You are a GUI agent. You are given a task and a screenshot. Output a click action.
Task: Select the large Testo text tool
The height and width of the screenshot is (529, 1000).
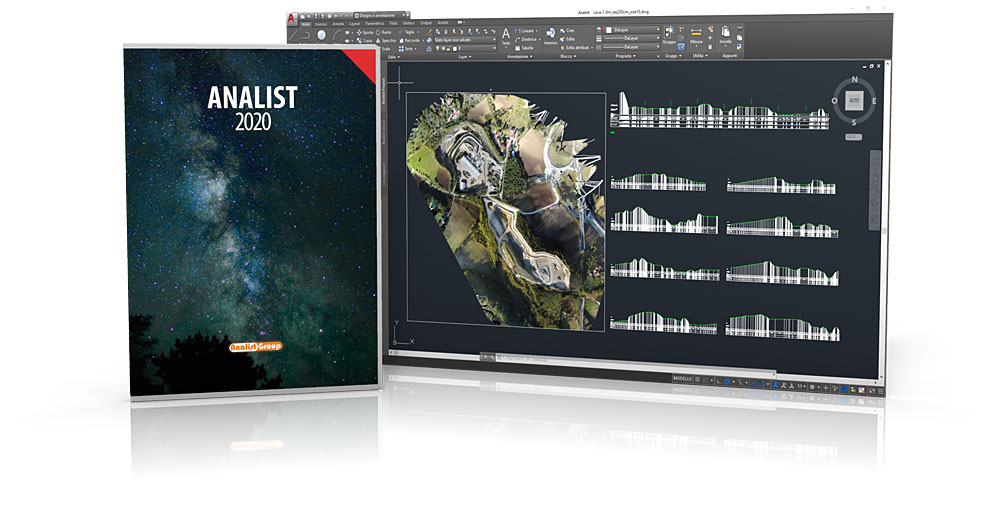(x=506, y=36)
